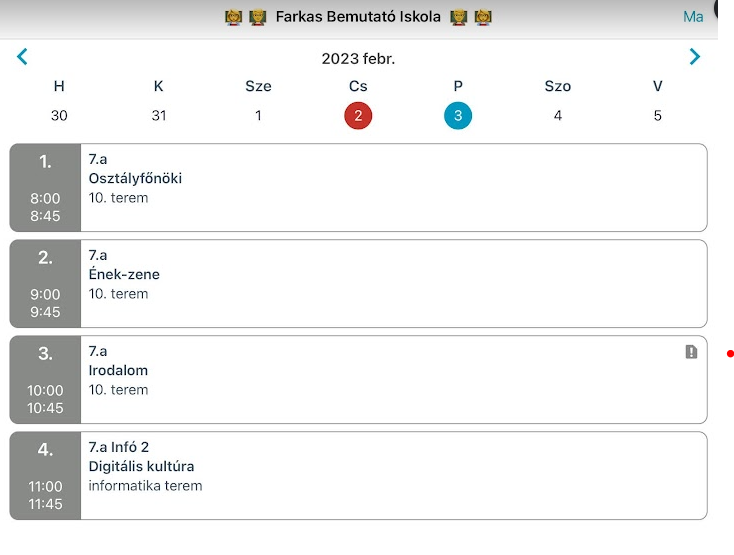
Task: Jump to today with Ma button
Action: click(x=693, y=17)
